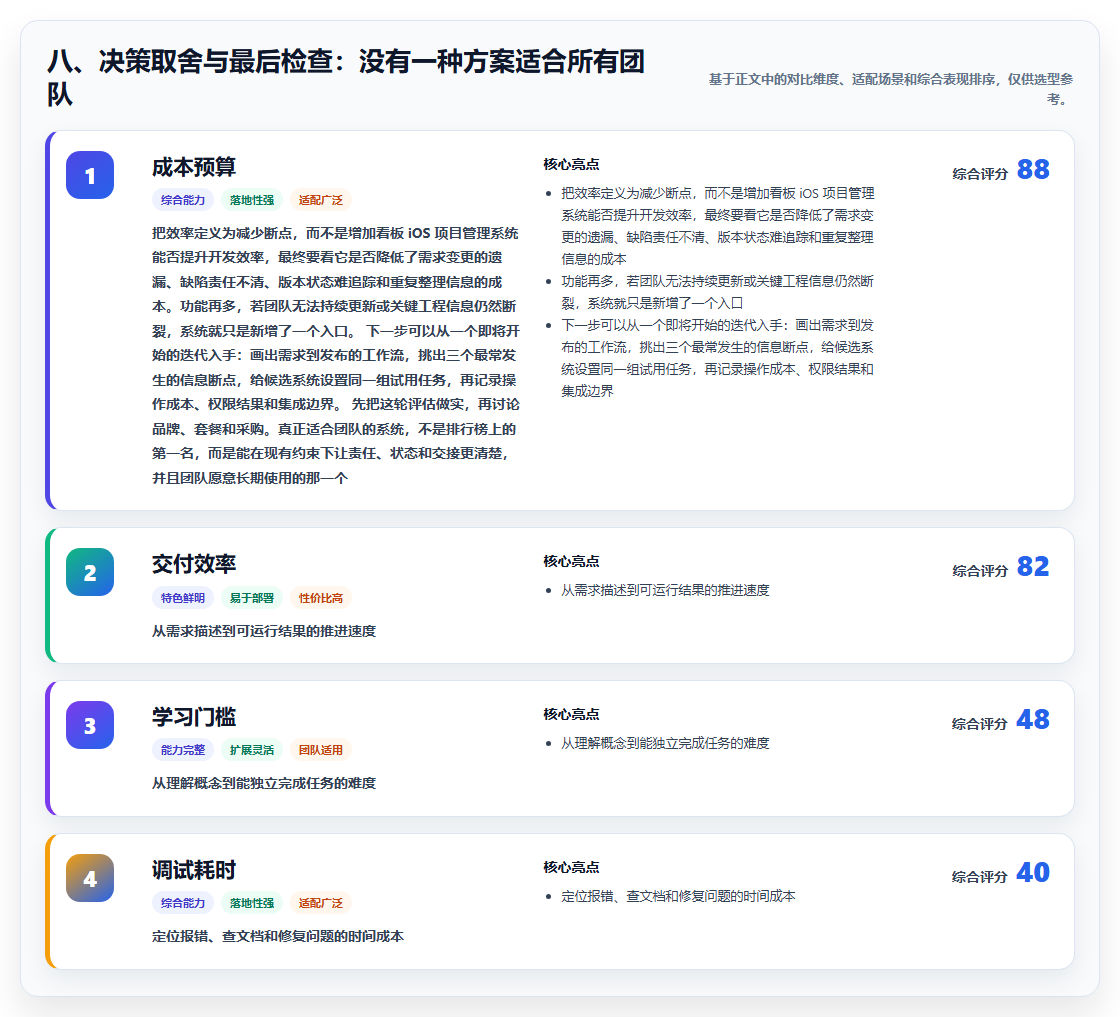Click bullet 从理解概念到能独立完成任务的难度

(665, 743)
